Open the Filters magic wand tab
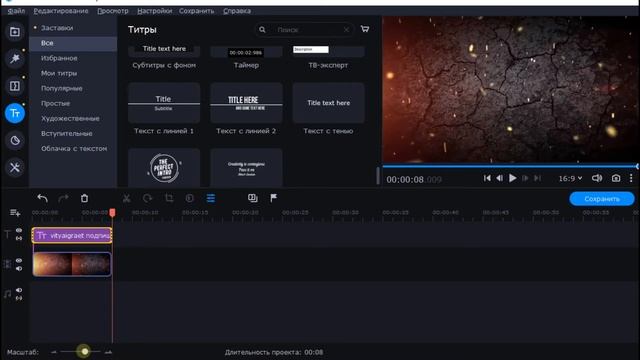This screenshot has width=640, height=360. 15,59
